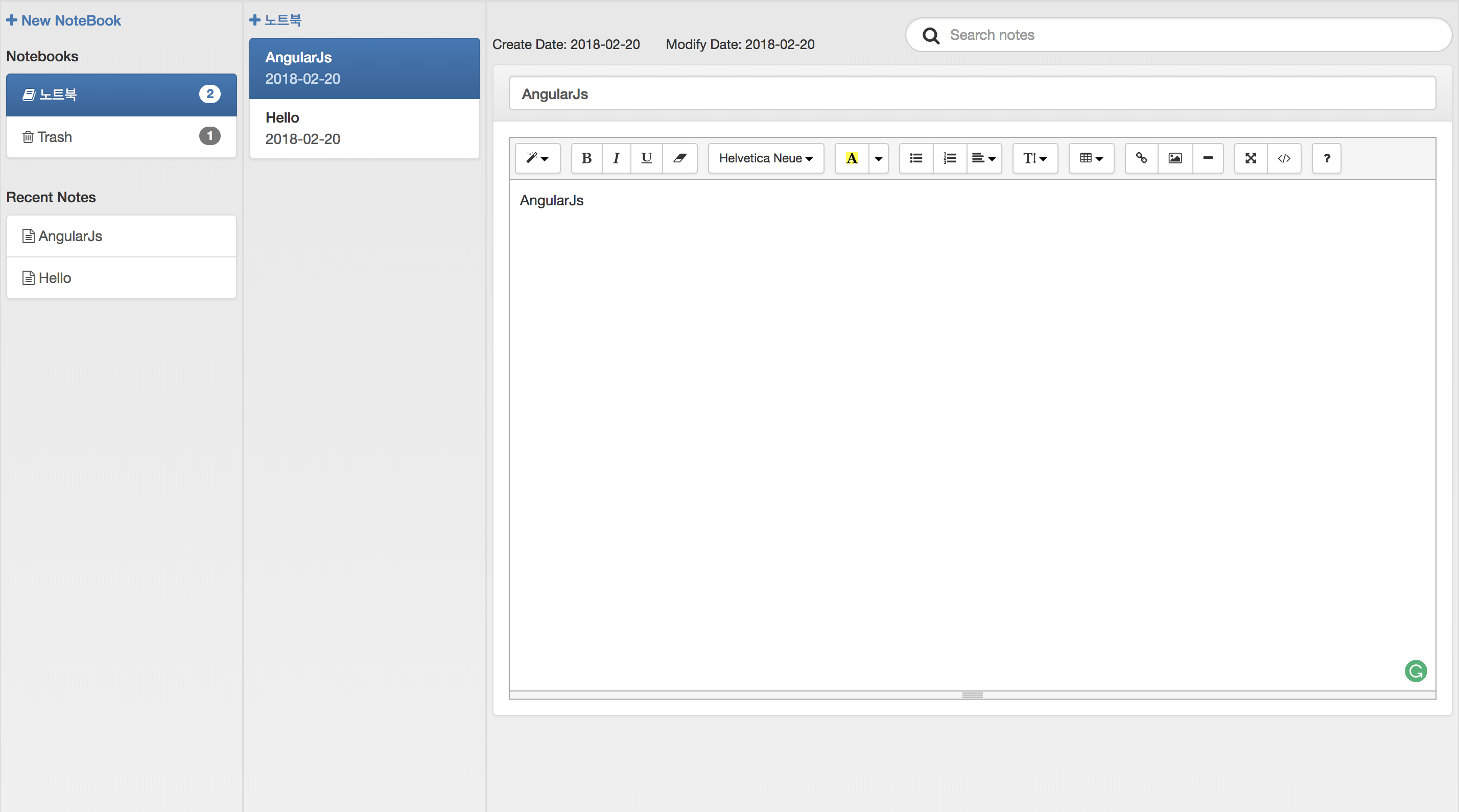Toggle italic text formatting
Image resolution: width=1459 pixels, height=812 pixels.
pos(616,158)
